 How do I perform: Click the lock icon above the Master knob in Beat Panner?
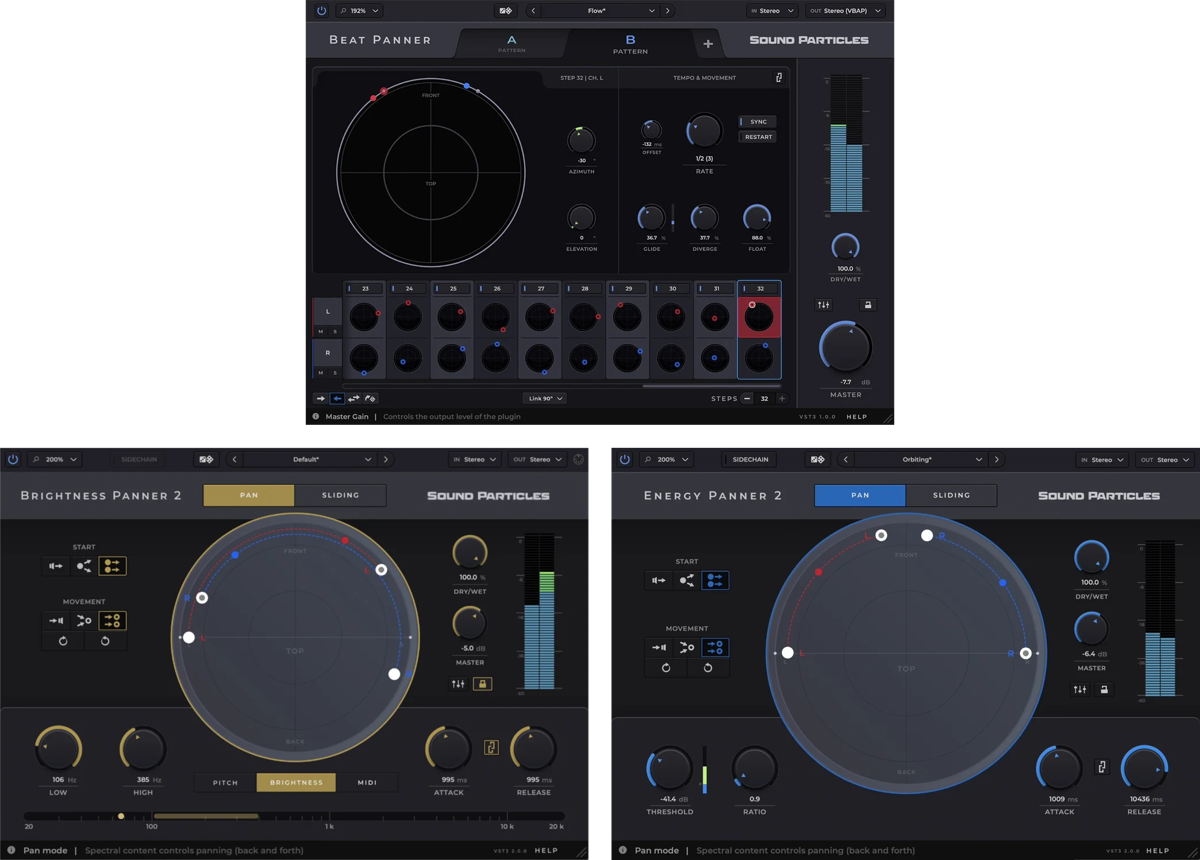point(868,305)
